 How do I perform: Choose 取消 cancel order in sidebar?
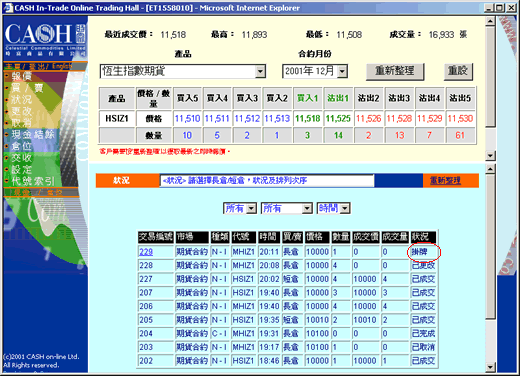click(22, 123)
